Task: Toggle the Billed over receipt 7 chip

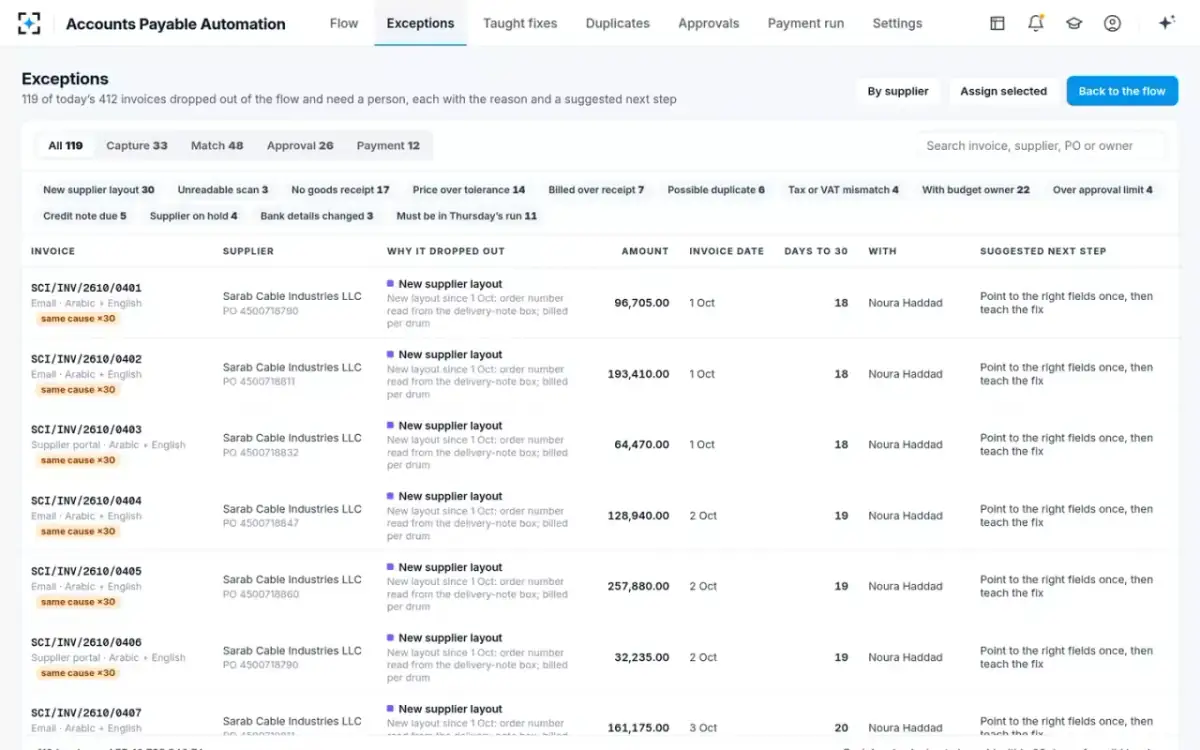Action: (x=596, y=190)
